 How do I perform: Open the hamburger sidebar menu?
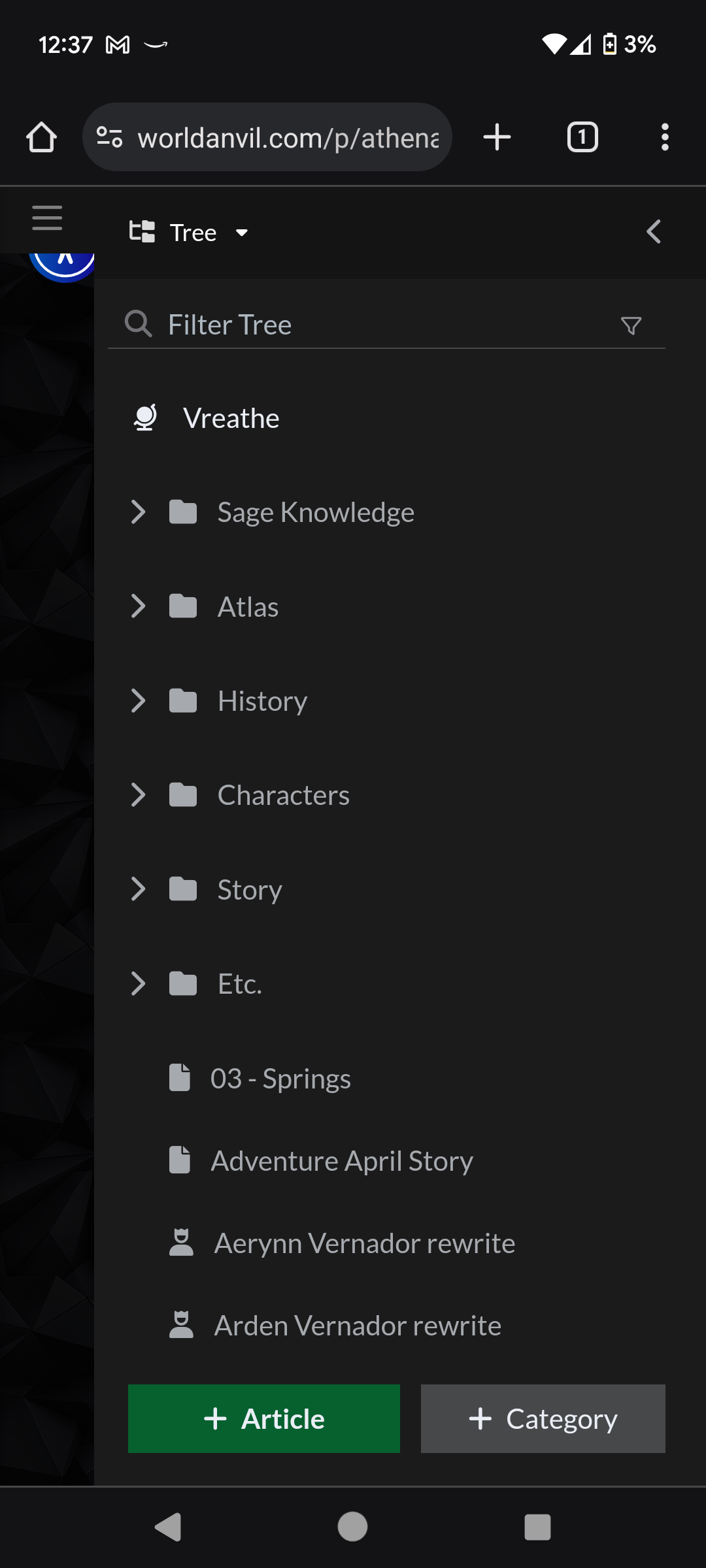pyautogui.click(x=47, y=218)
